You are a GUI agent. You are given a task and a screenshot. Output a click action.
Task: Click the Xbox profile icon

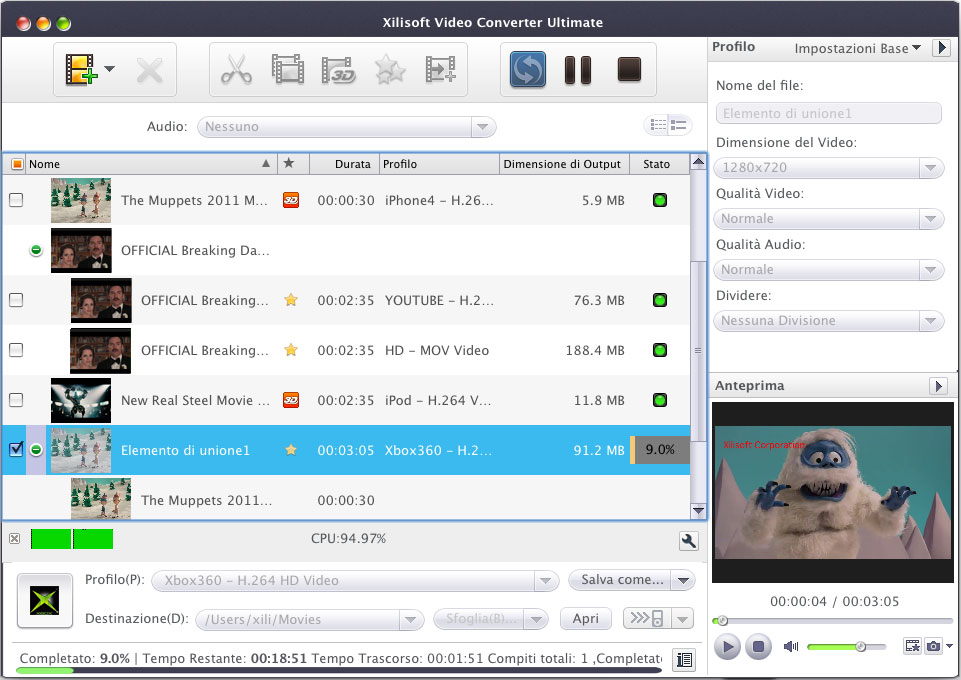point(45,600)
